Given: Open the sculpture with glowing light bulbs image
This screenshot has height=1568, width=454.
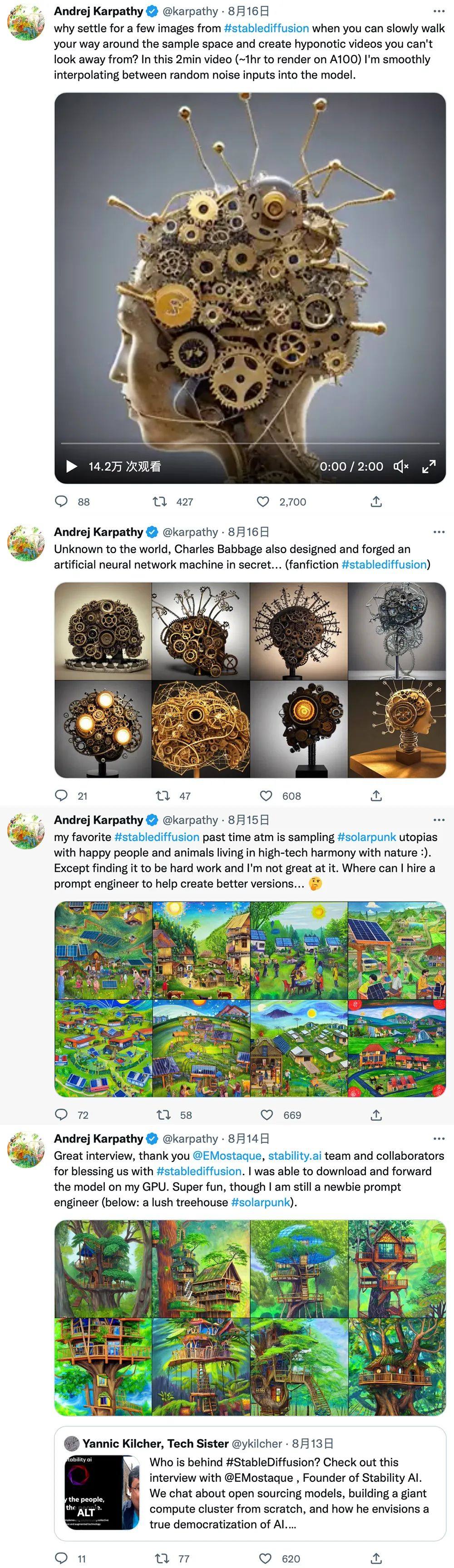Looking at the screenshot, I should pyautogui.click(x=103, y=729).
